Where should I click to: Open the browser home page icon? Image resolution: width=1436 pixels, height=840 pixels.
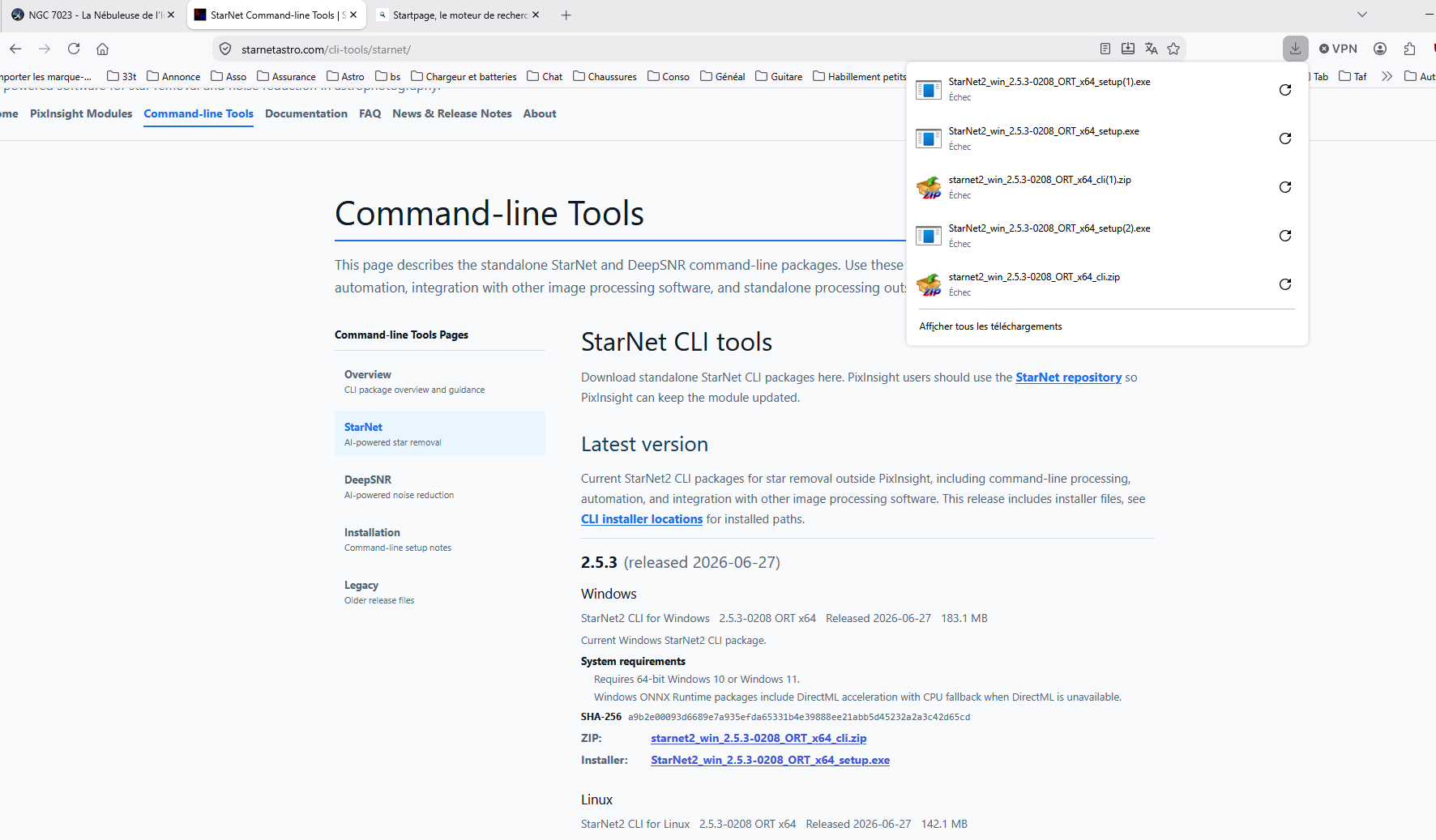pos(102,49)
